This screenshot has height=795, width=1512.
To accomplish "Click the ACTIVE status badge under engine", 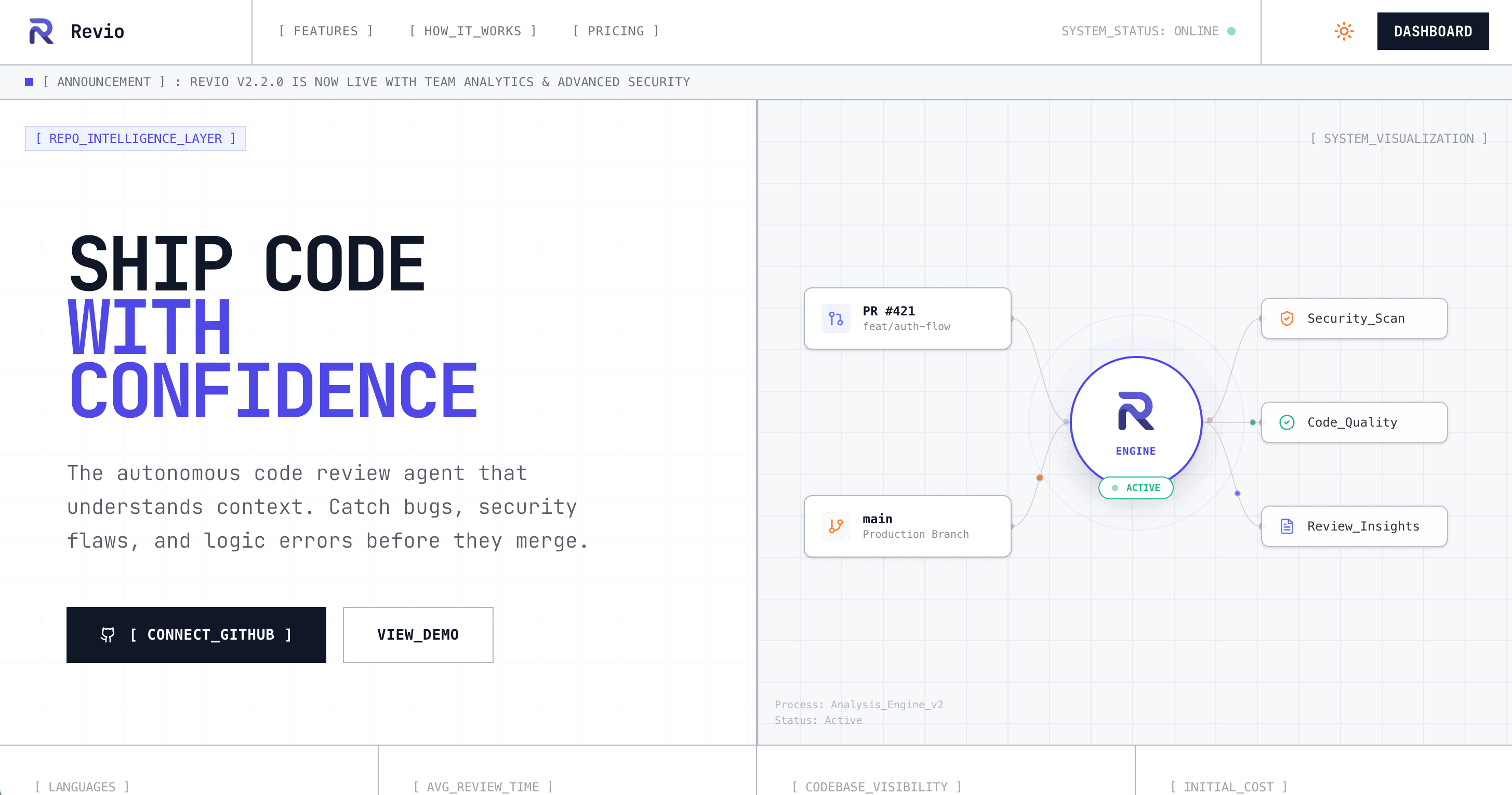I will (1136, 488).
